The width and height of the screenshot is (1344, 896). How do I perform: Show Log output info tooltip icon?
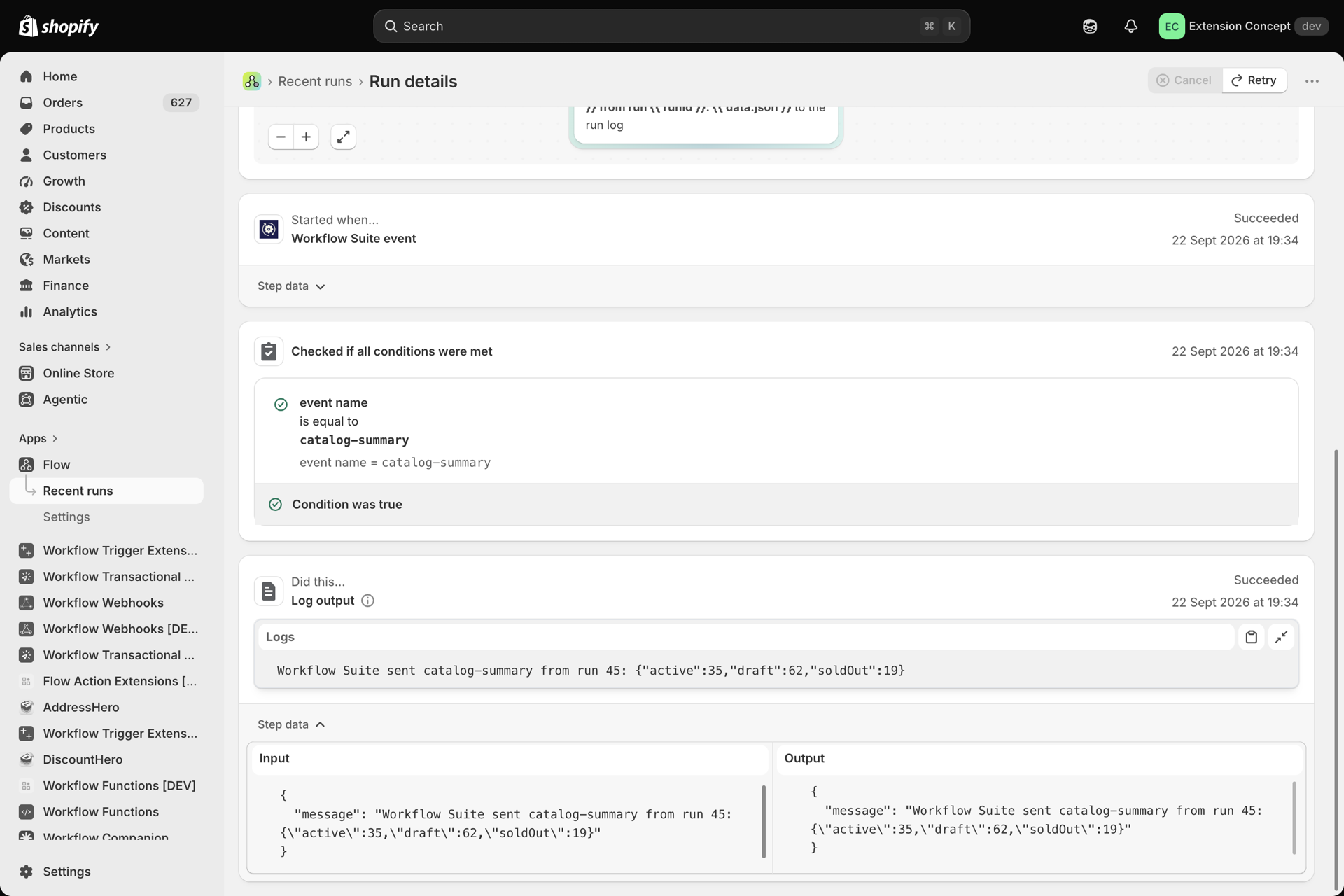click(367, 601)
